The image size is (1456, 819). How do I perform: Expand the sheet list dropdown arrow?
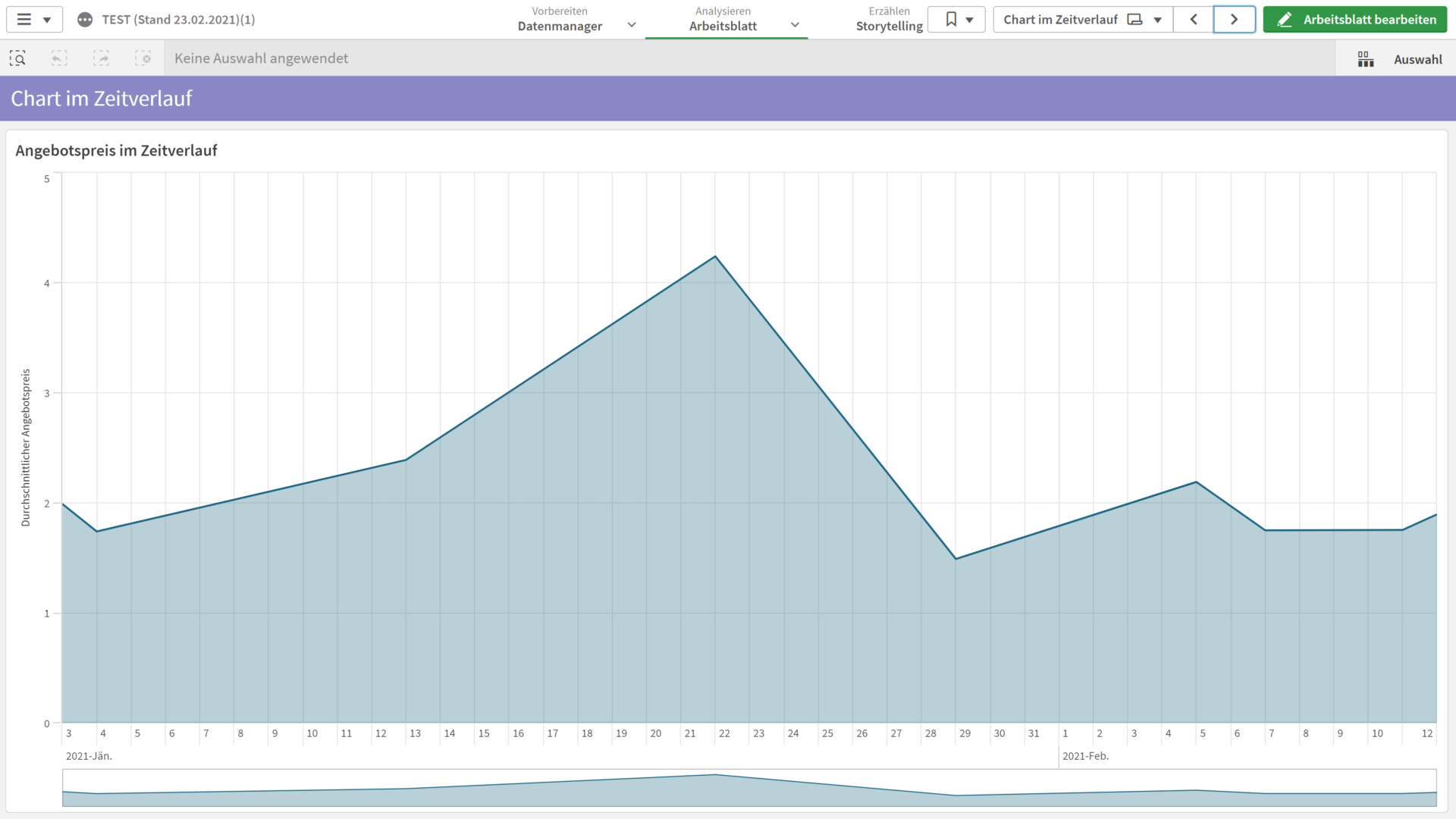(1158, 20)
